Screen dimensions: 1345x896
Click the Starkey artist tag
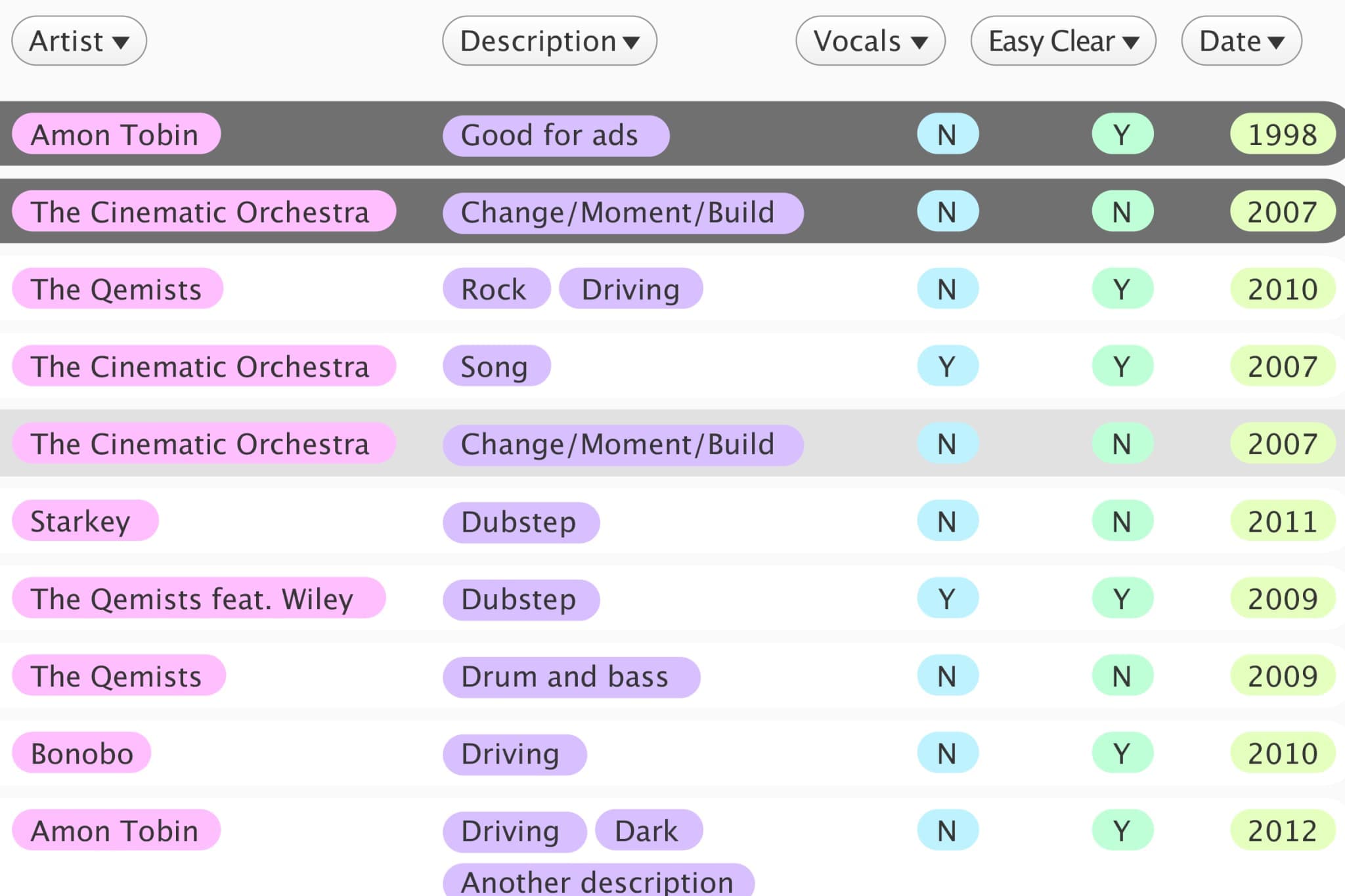85,522
